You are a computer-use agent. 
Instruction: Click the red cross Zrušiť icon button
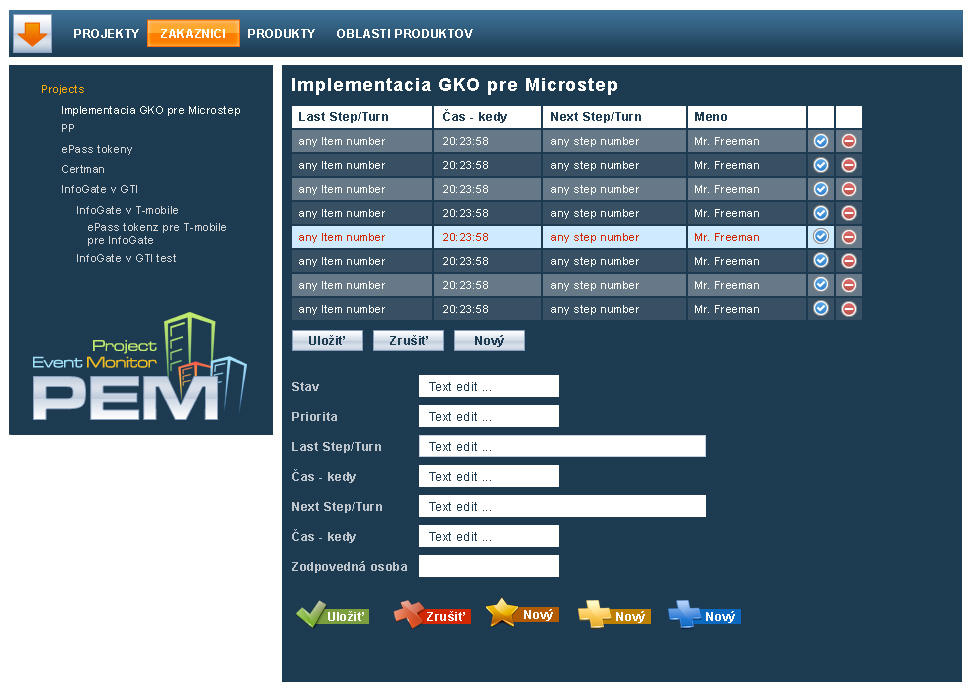click(432, 615)
